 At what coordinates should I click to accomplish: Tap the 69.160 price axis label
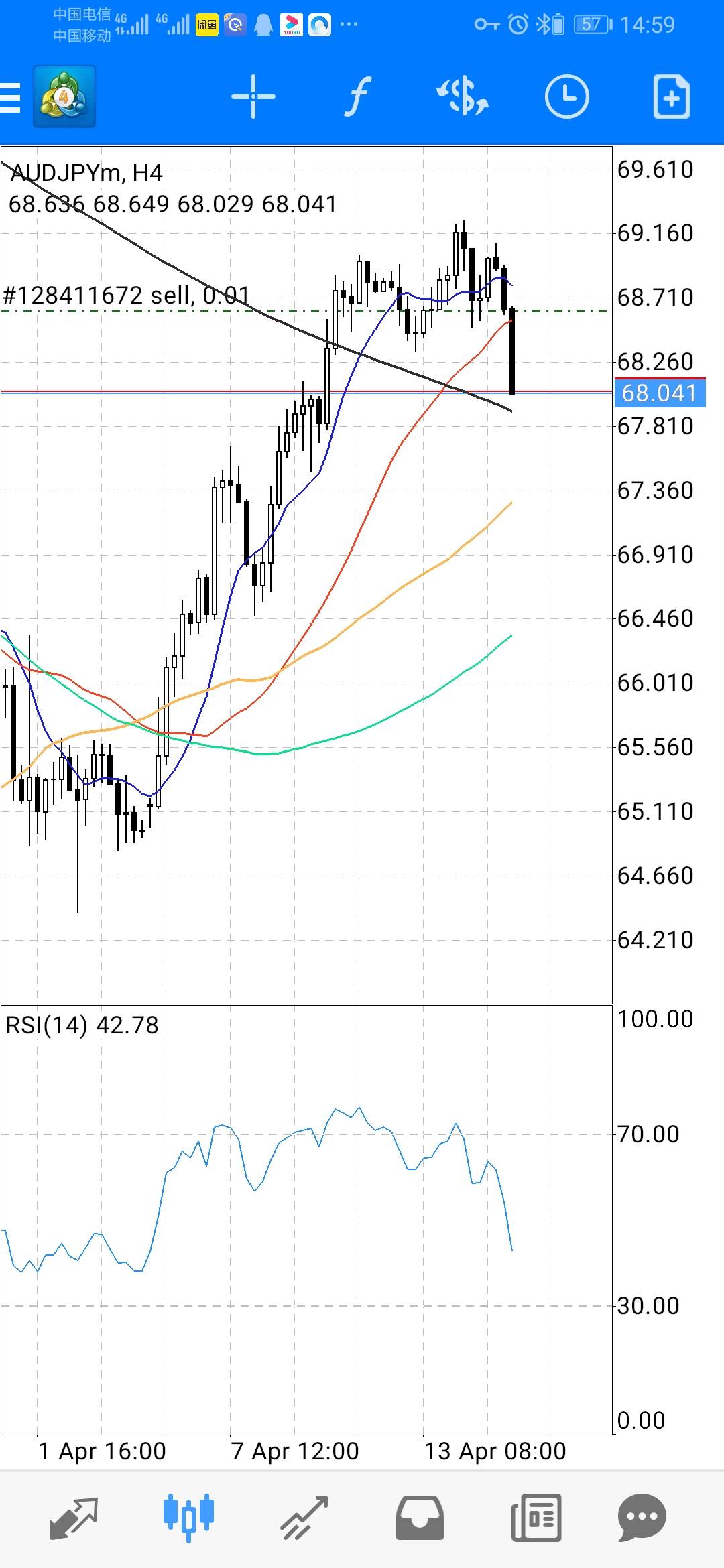point(655,233)
